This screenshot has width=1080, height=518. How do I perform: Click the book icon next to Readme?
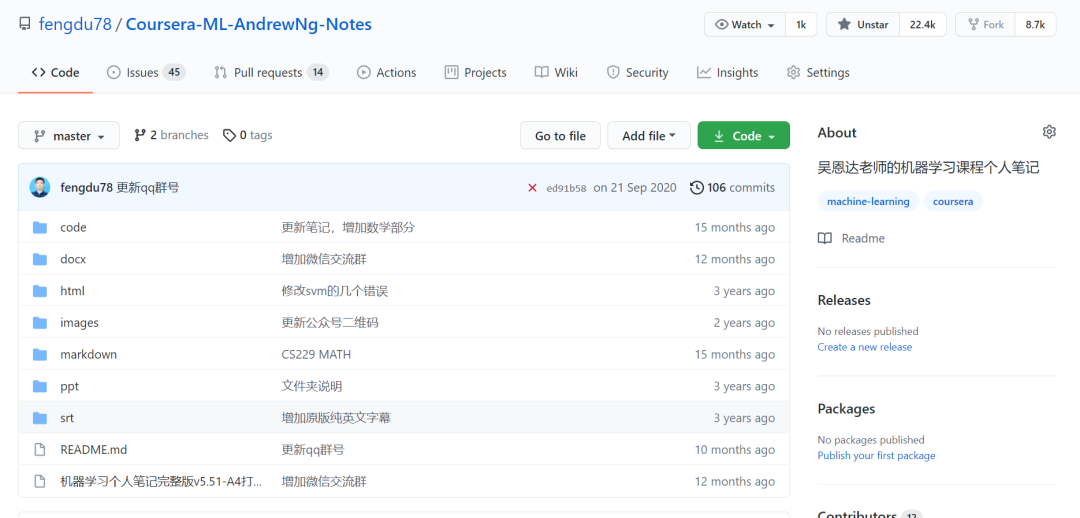click(824, 238)
